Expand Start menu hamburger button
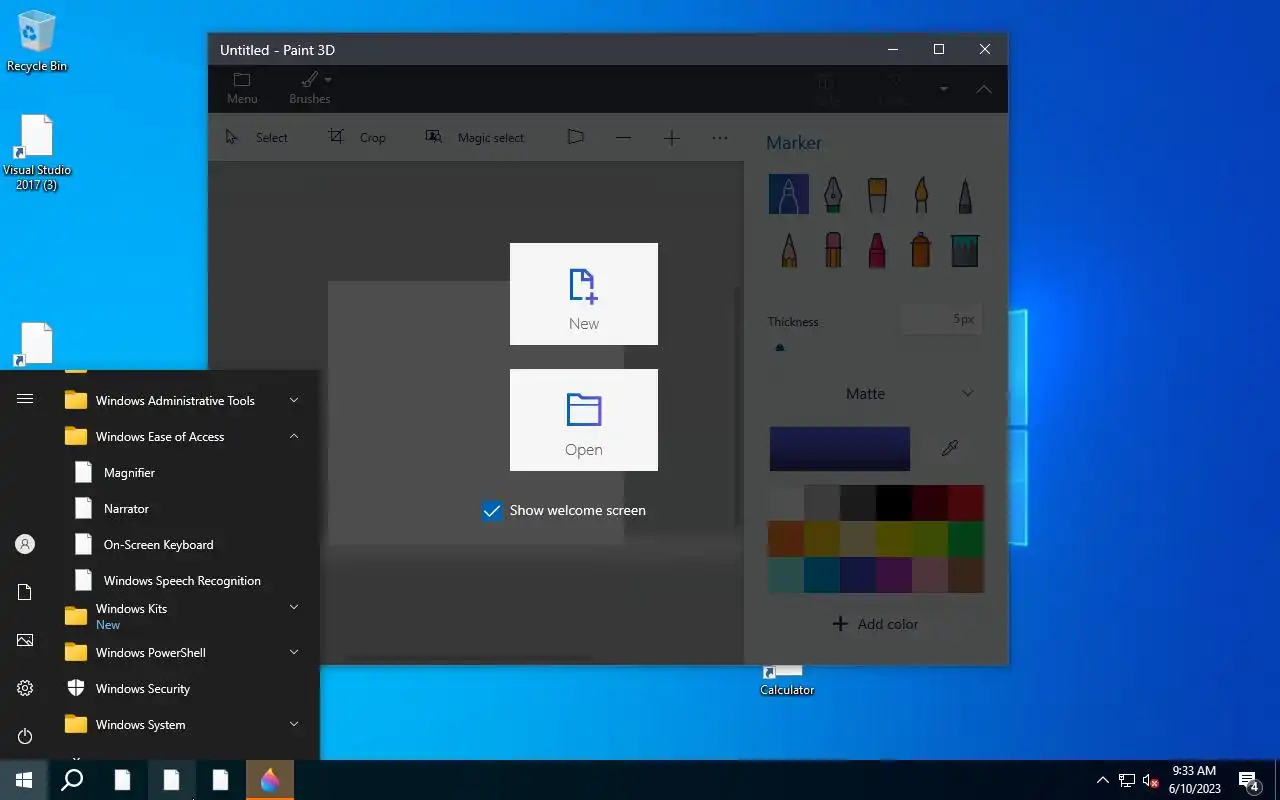Viewport: 1280px width, 800px height. coord(25,398)
